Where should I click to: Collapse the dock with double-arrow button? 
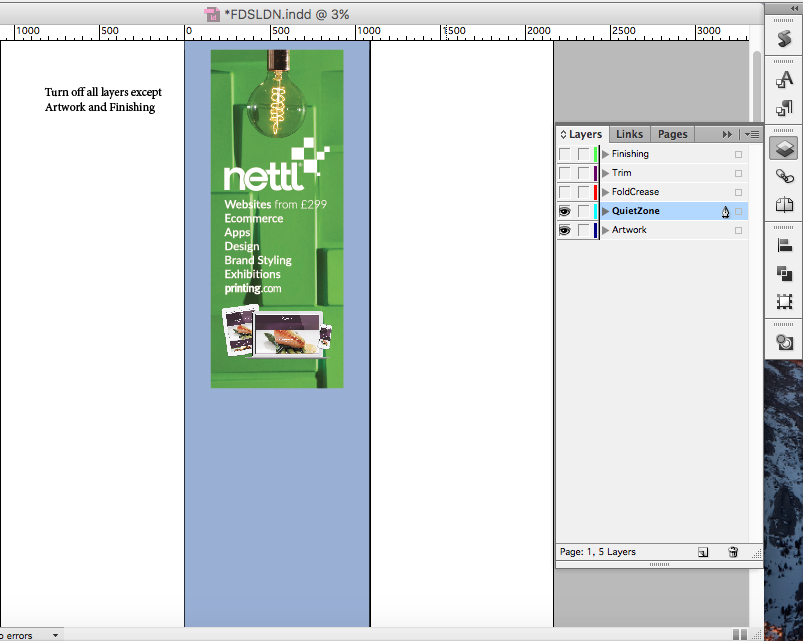pos(785,6)
